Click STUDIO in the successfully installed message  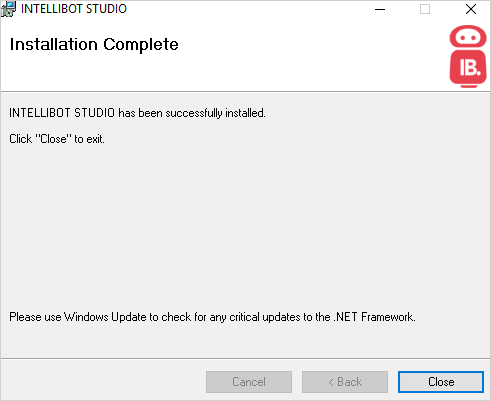point(94,113)
